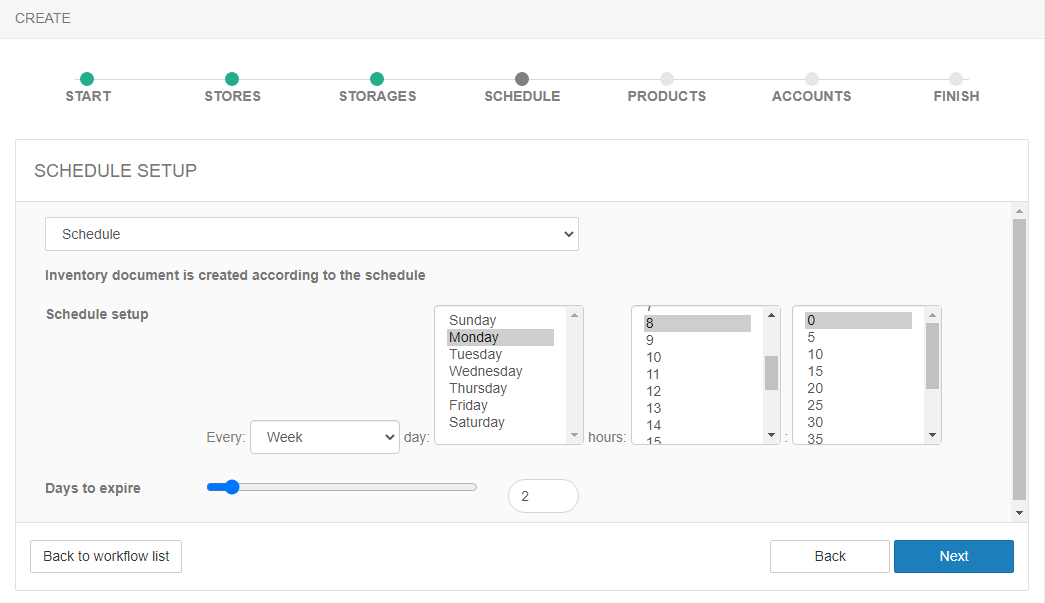
Task: Click the Back button
Action: coord(829,556)
